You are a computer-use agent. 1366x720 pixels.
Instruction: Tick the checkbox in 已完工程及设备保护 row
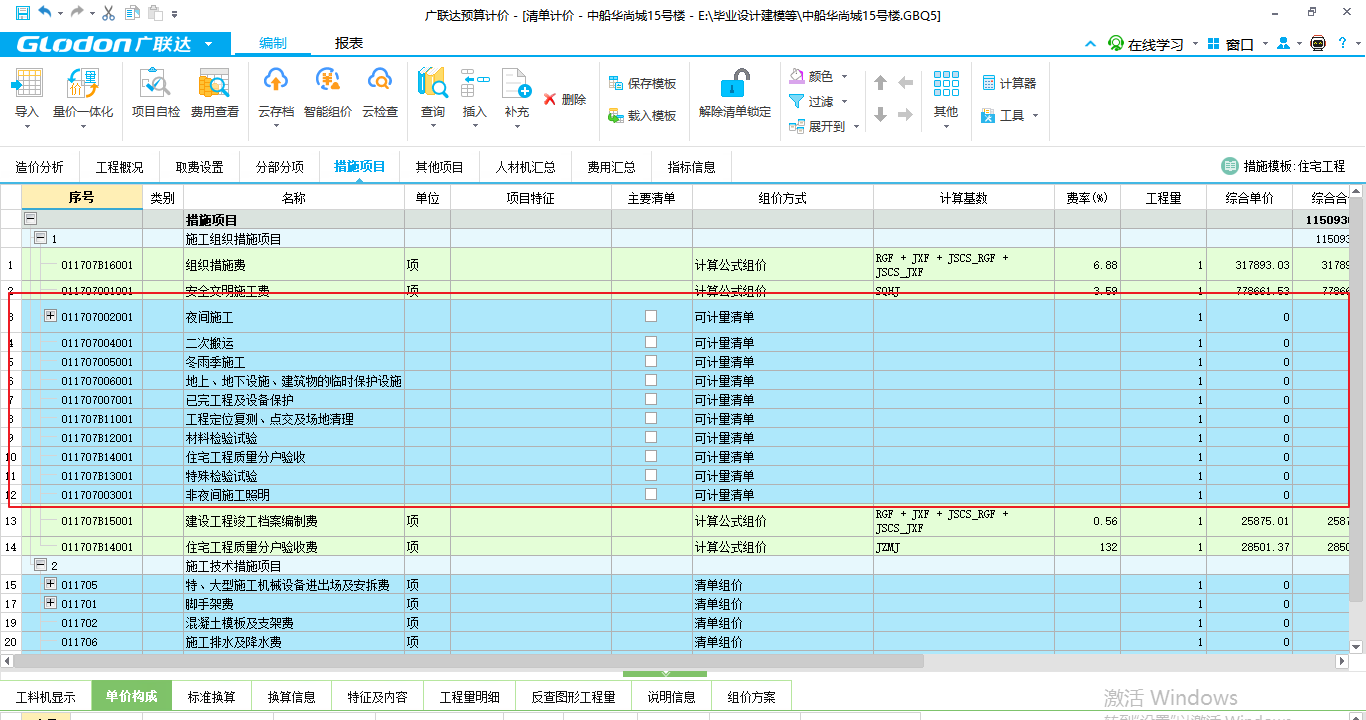click(x=651, y=399)
